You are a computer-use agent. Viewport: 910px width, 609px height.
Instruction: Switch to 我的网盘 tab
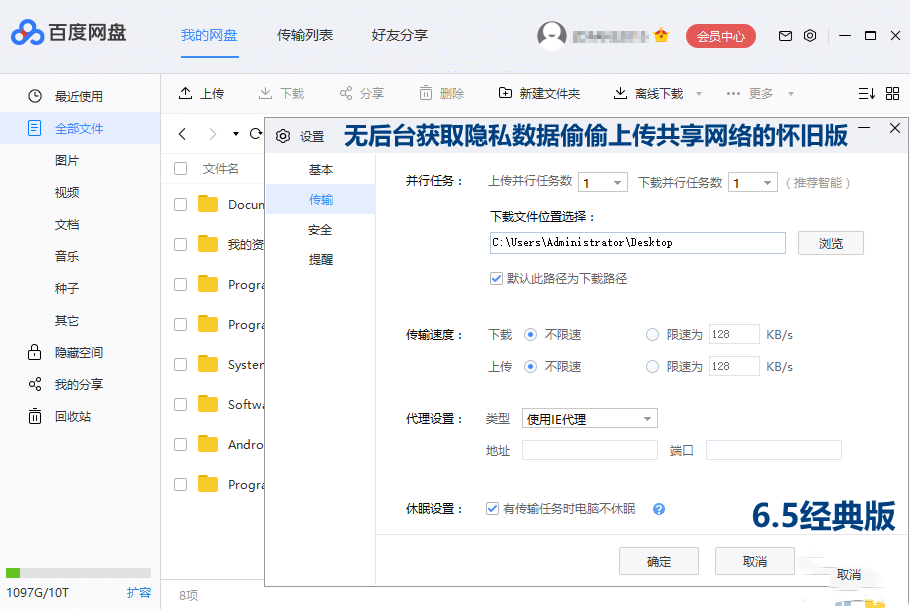tap(209, 35)
